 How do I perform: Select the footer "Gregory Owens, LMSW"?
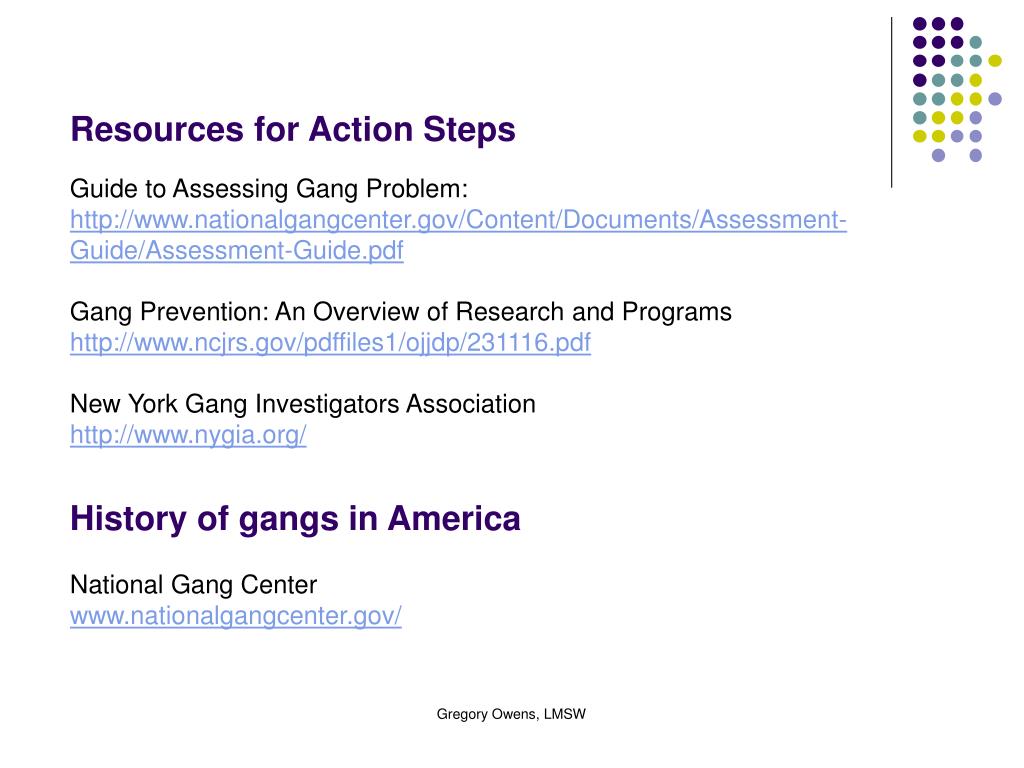pyautogui.click(x=511, y=714)
